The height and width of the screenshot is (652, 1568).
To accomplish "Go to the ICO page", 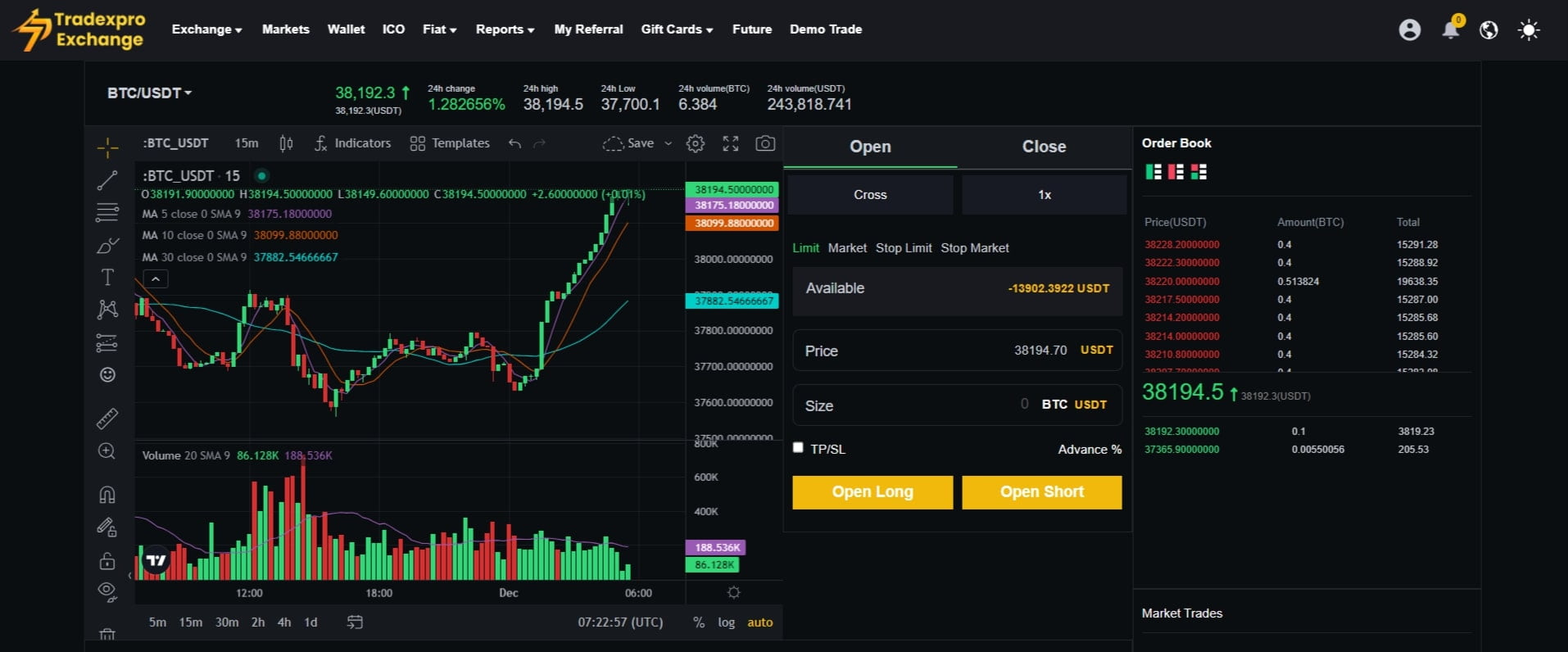I will (393, 29).
